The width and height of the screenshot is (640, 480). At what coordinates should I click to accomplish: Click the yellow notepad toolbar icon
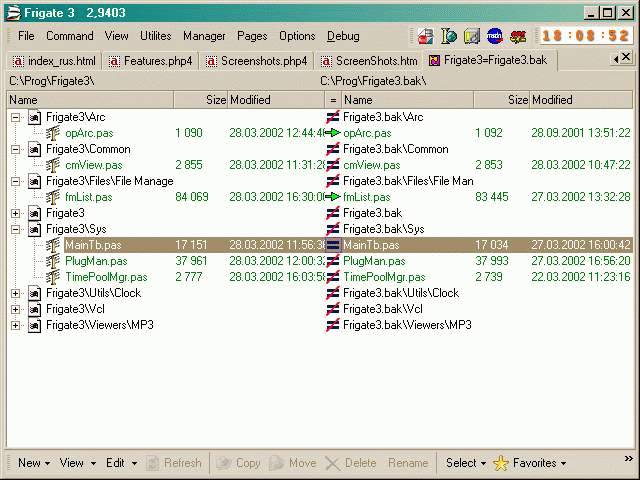[x=472, y=36]
